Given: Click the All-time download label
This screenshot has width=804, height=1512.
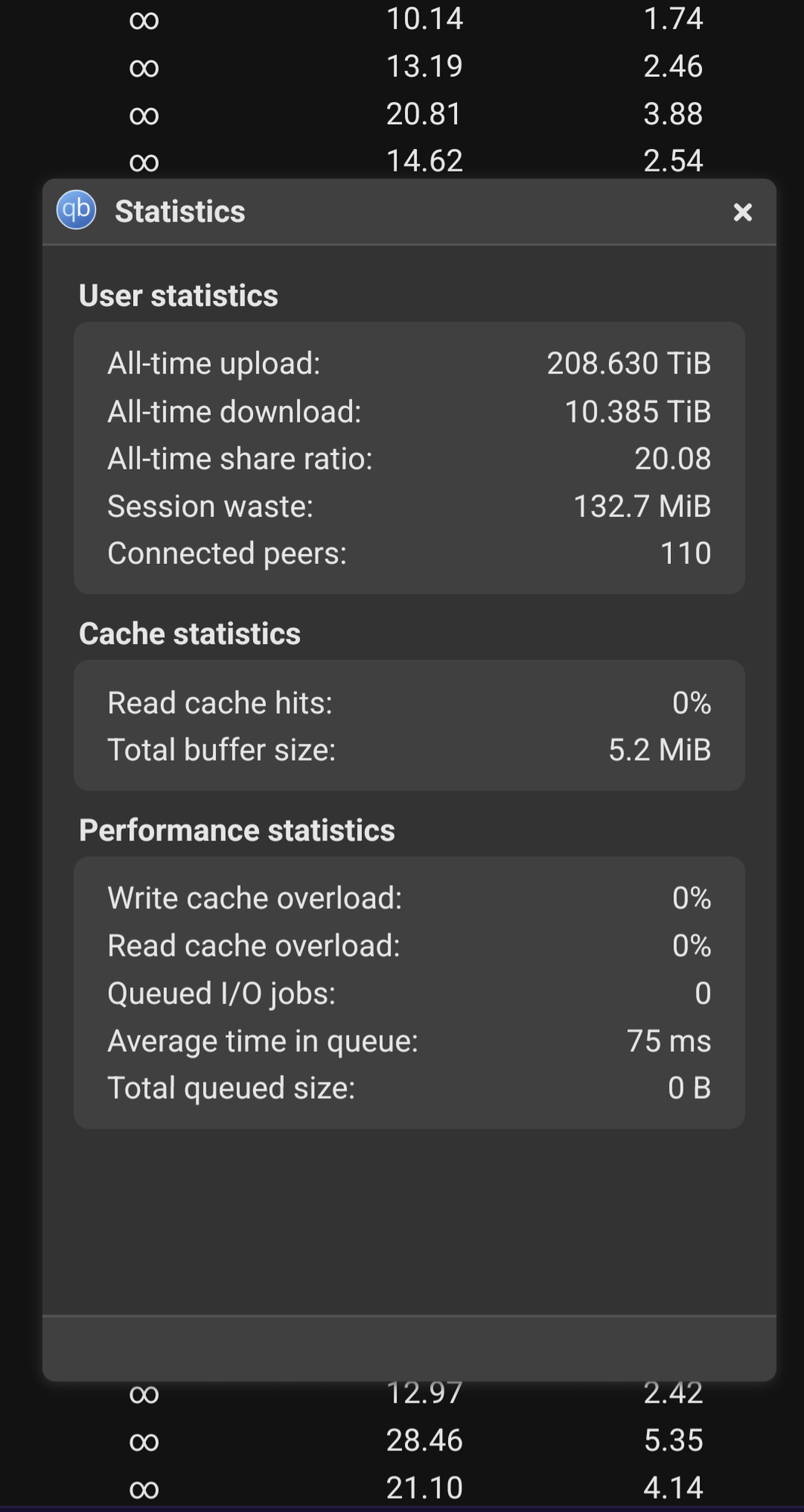Looking at the screenshot, I should [234, 412].
